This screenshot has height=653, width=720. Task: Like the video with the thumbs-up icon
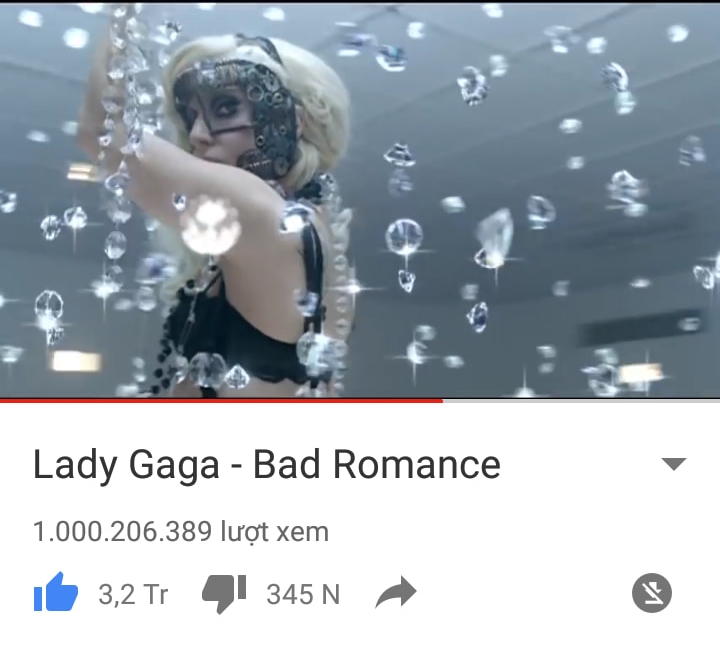56,592
